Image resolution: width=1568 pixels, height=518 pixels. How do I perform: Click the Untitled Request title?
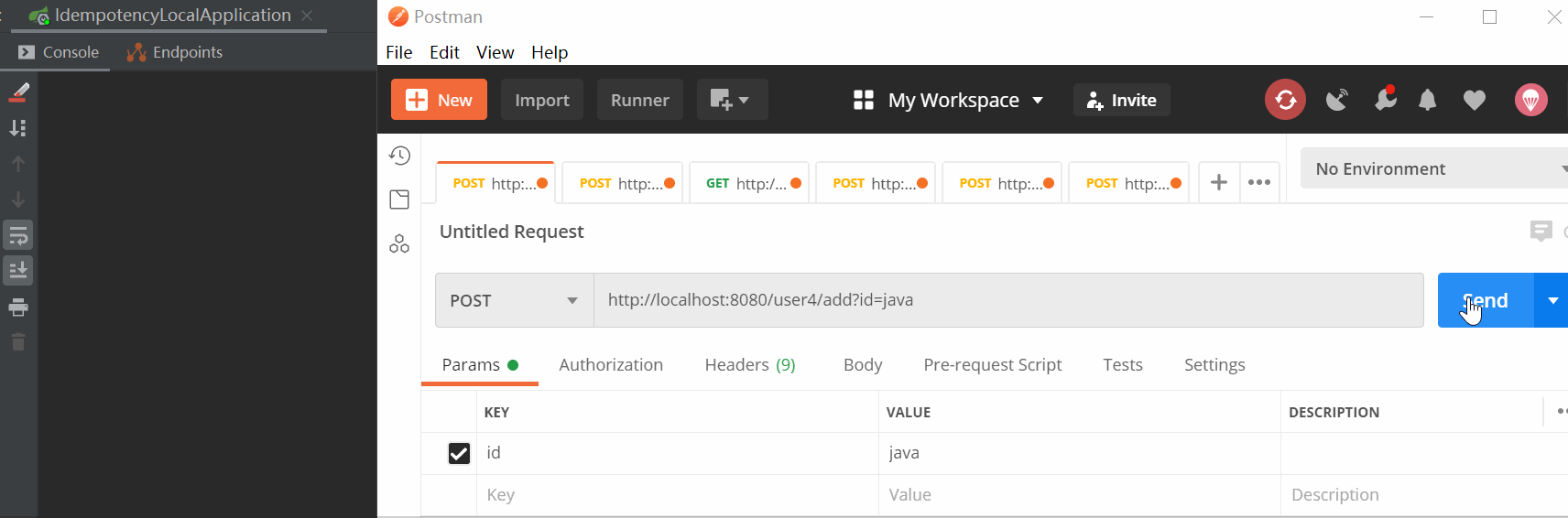click(x=511, y=232)
